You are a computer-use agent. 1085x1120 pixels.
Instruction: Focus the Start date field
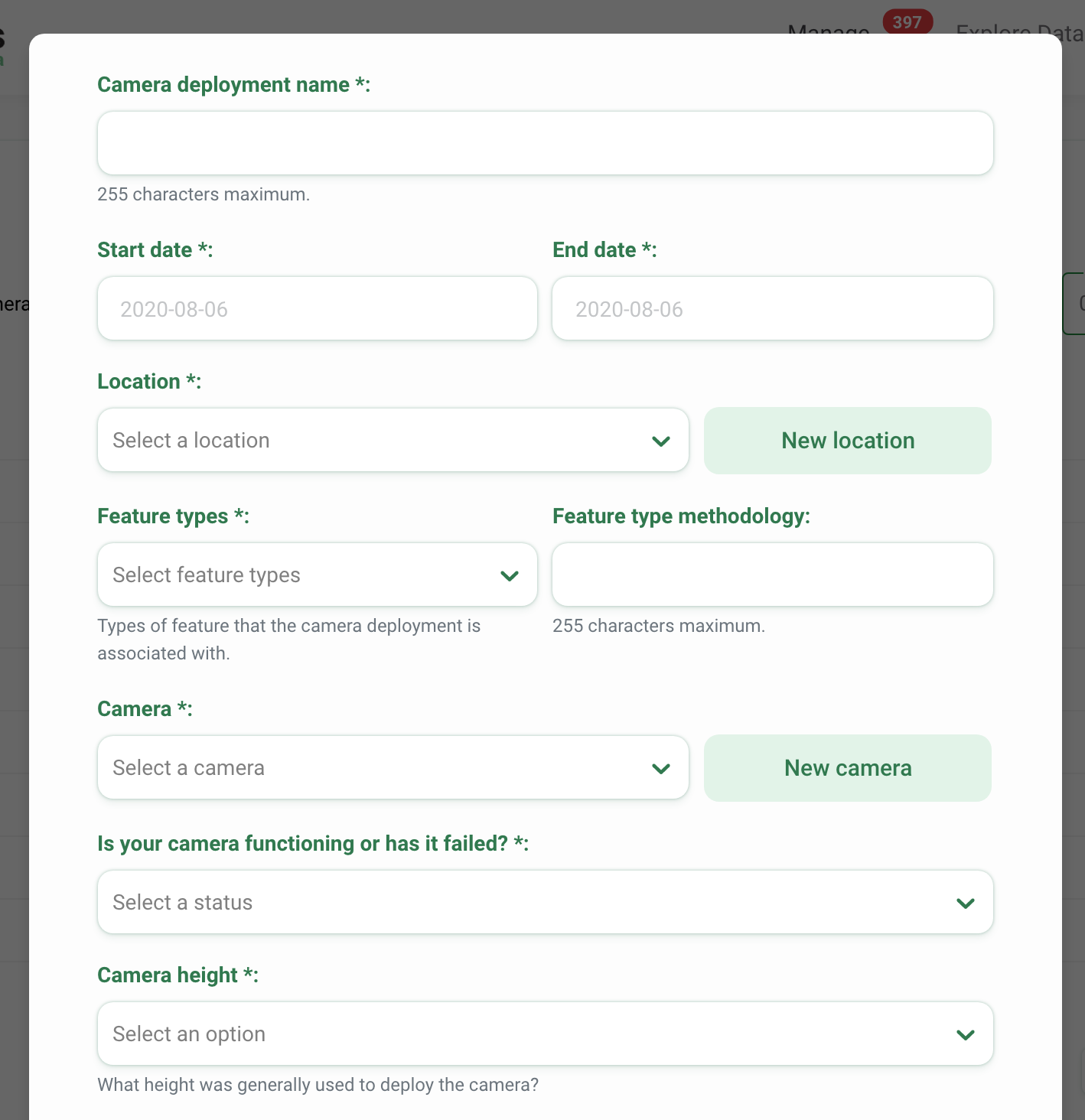click(318, 308)
